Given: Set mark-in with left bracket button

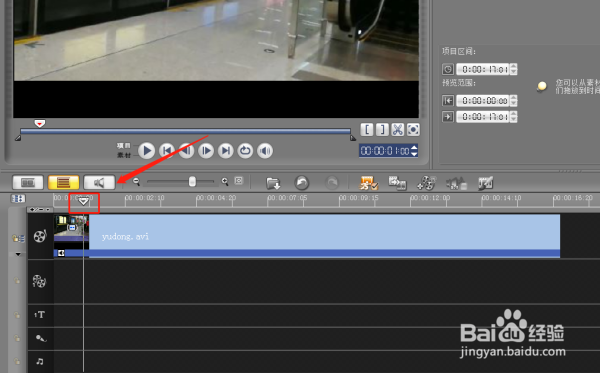Looking at the screenshot, I should tap(367, 129).
